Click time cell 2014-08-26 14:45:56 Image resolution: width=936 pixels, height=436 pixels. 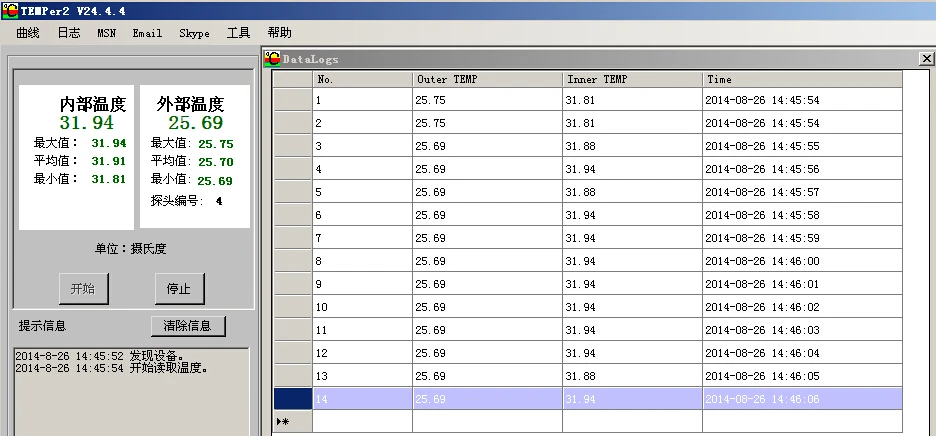[802, 169]
